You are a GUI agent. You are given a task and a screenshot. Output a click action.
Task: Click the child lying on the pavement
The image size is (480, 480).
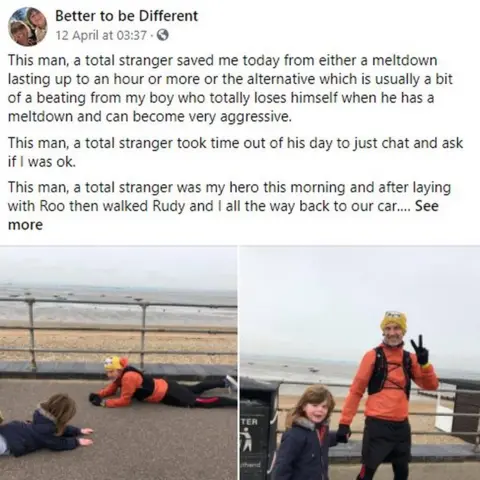tap(45, 425)
